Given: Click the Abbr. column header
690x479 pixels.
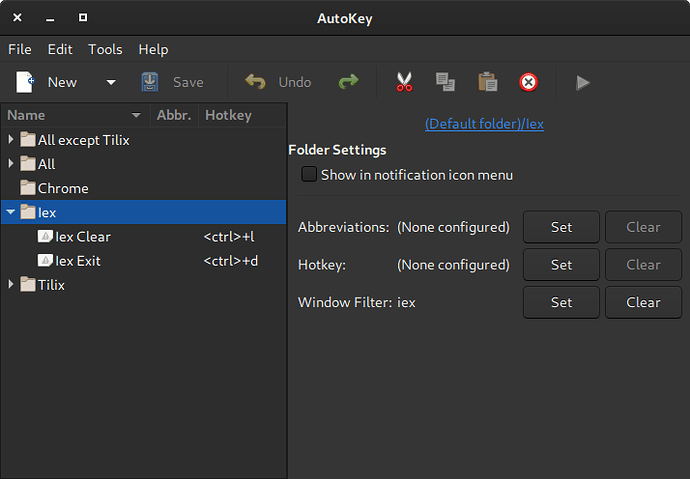Looking at the screenshot, I should (174, 115).
